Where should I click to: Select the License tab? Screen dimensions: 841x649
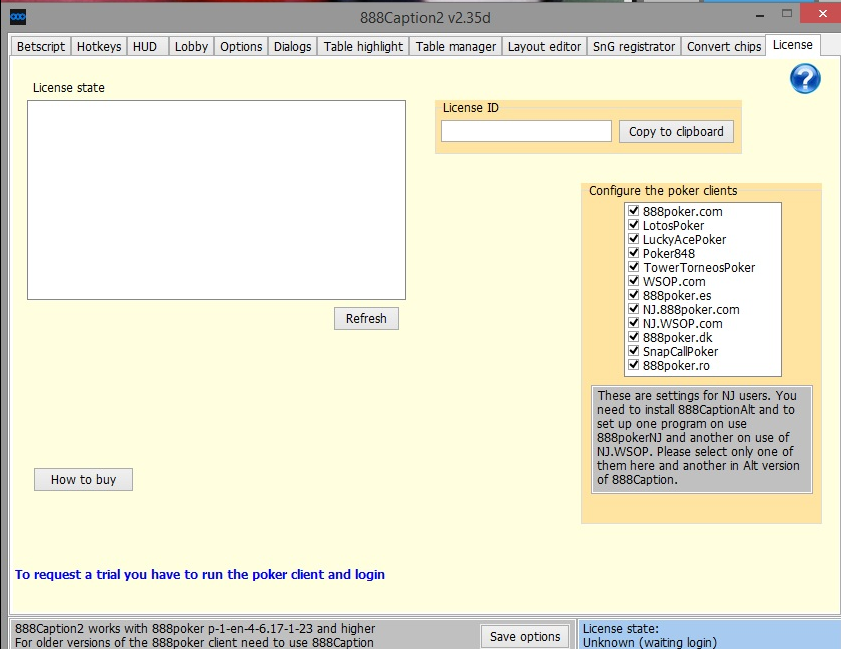click(x=793, y=45)
